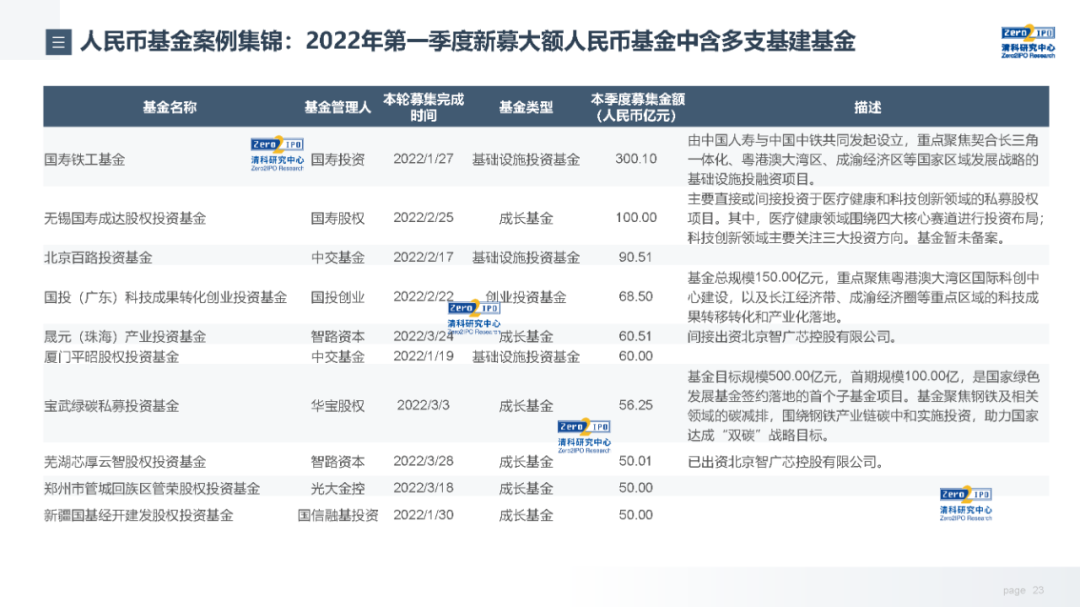Viewport: 1080px width, 607px height.
Task: Select manager cell 国投创业
Action: coord(338,298)
